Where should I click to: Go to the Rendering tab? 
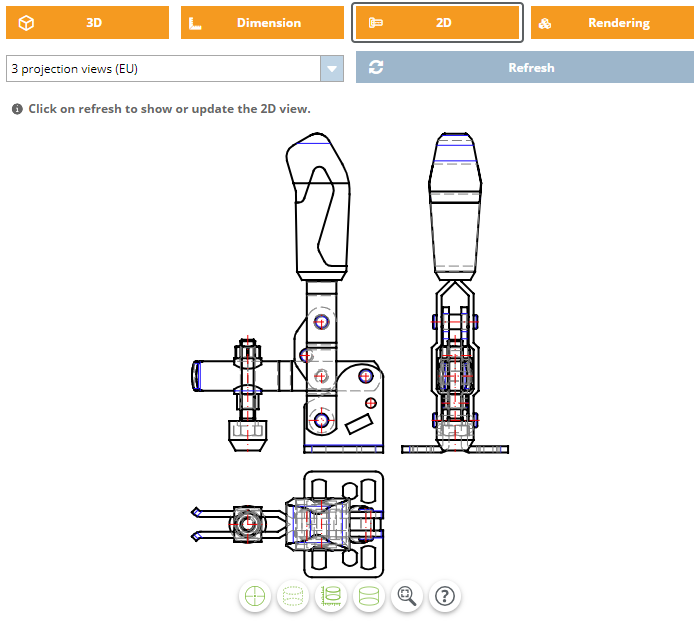coord(610,23)
